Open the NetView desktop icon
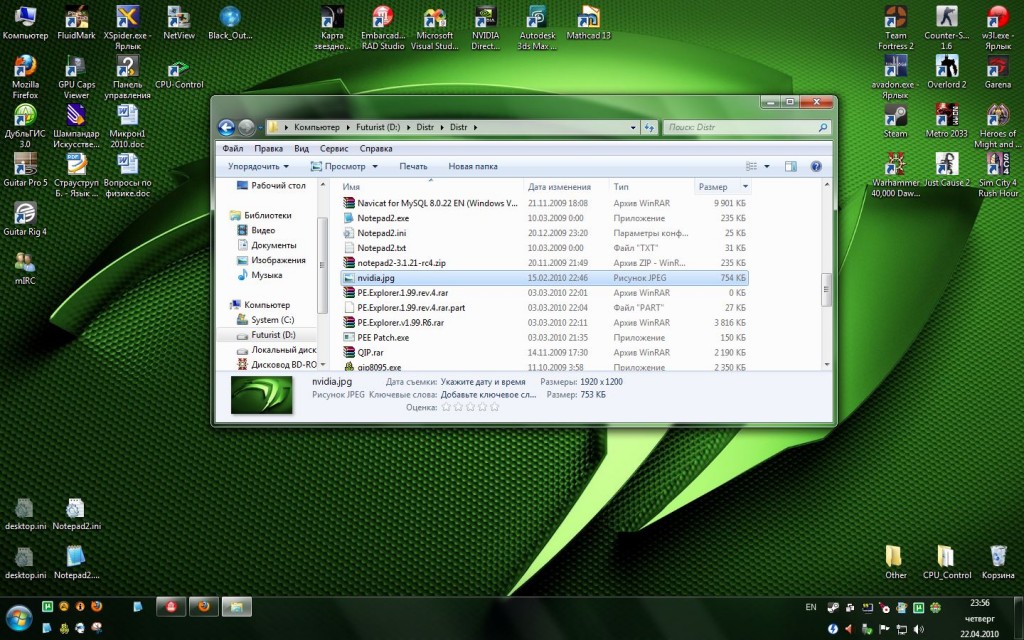Screen dimensions: 1024x640 click(x=179, y=23)
